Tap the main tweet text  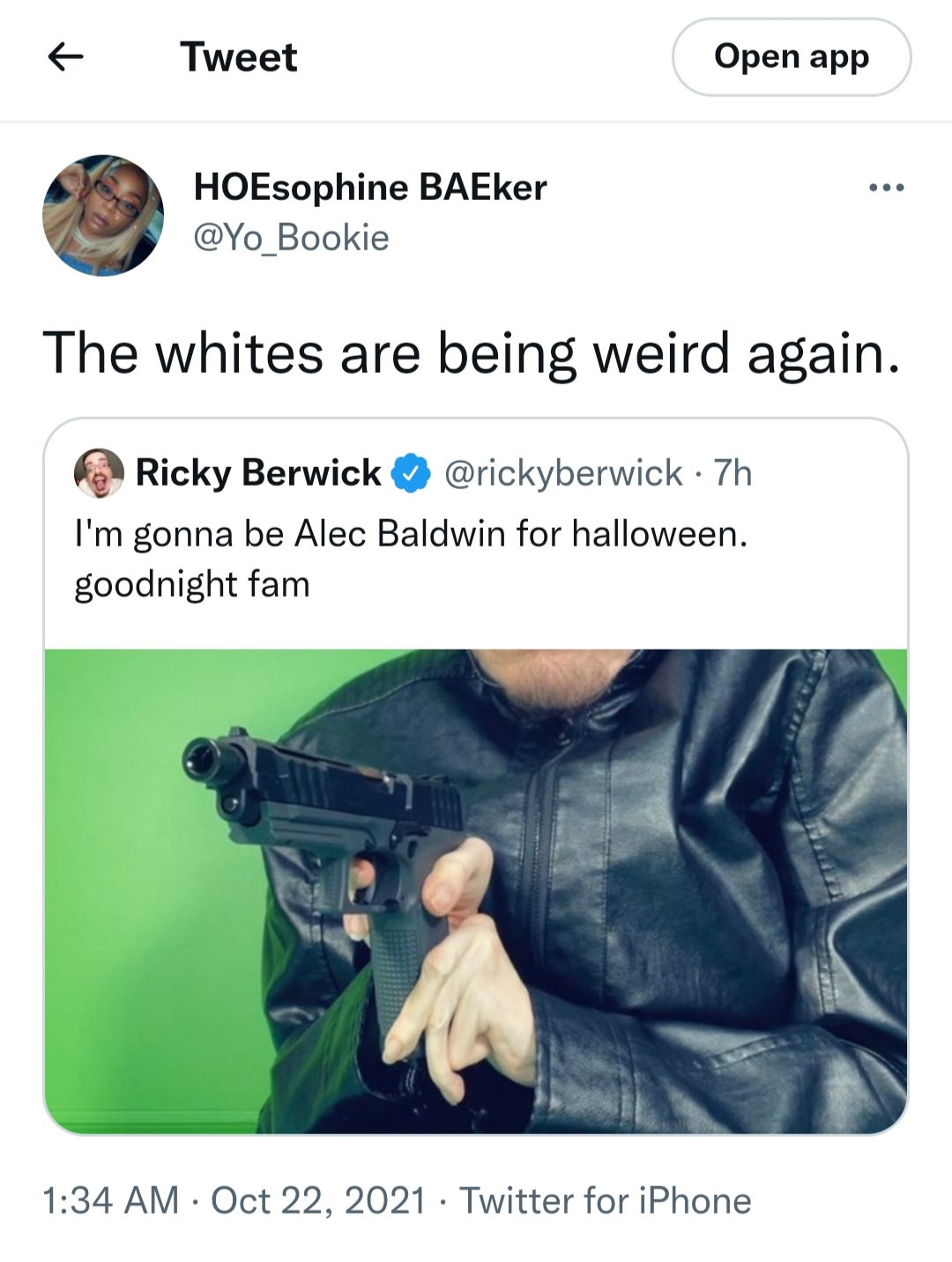pyautogui.click(x=472, y=353)
